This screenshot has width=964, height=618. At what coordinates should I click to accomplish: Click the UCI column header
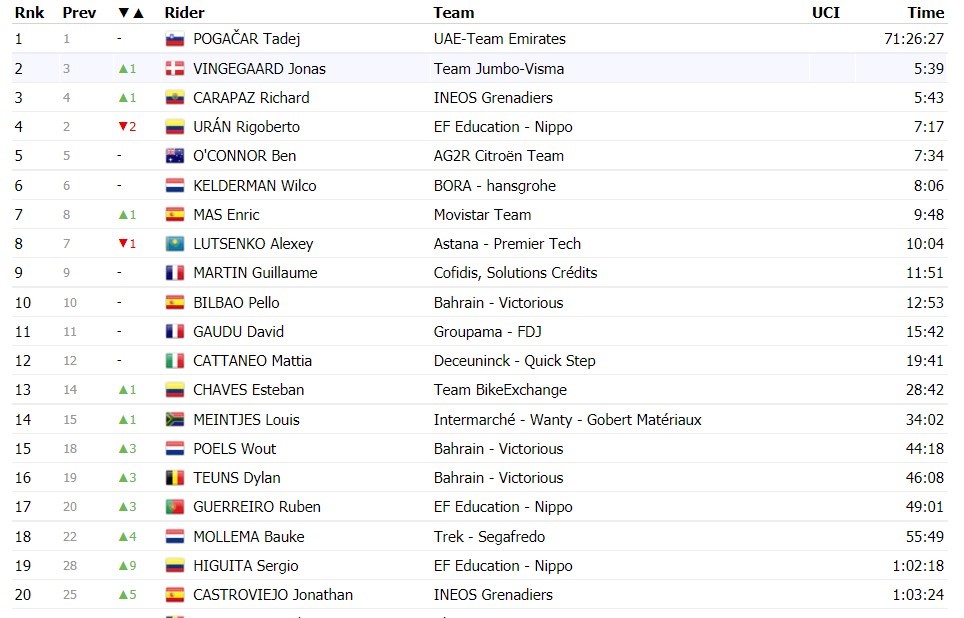[x=825, y=13]
